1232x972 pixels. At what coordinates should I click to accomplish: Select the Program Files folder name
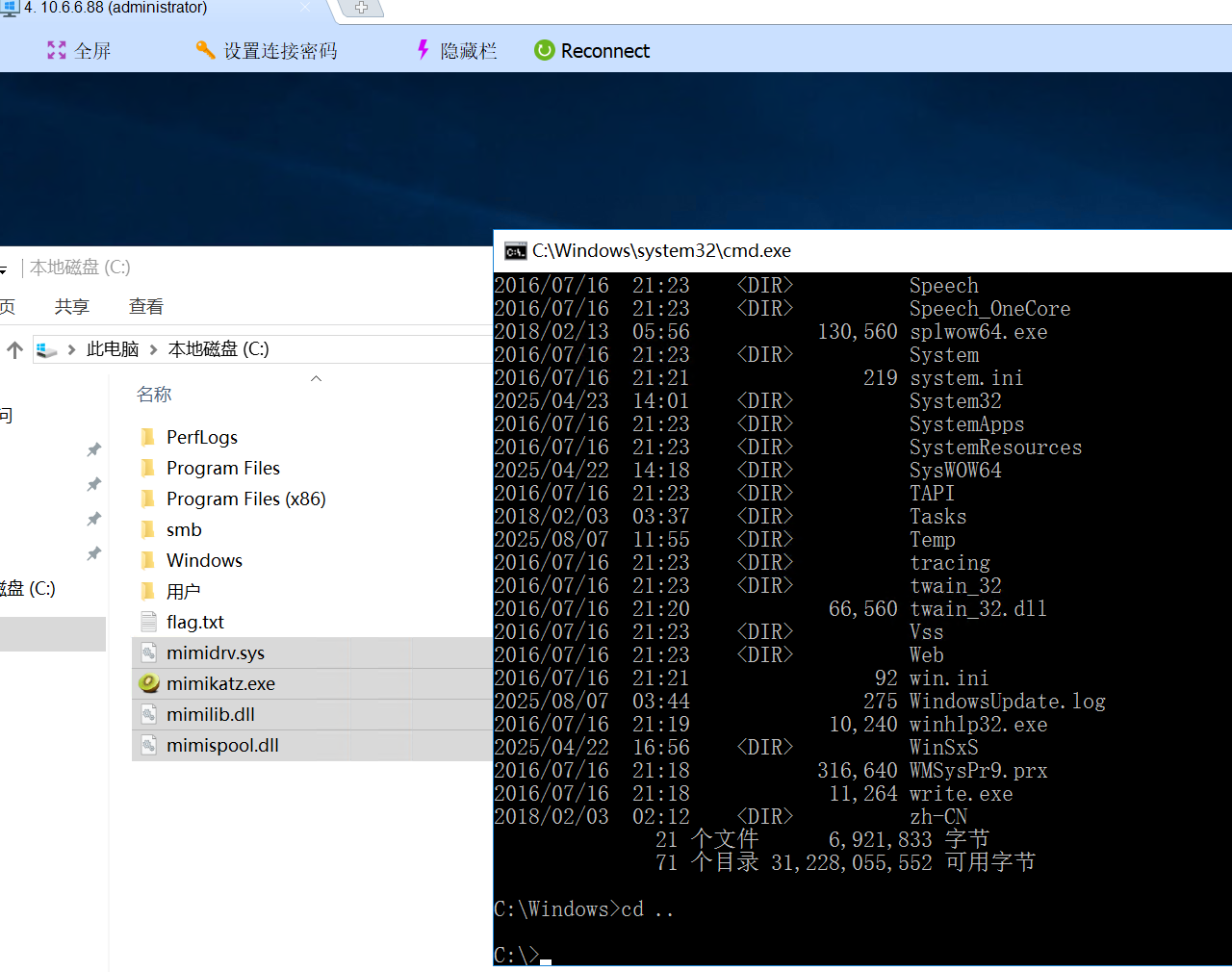point(223,468)
